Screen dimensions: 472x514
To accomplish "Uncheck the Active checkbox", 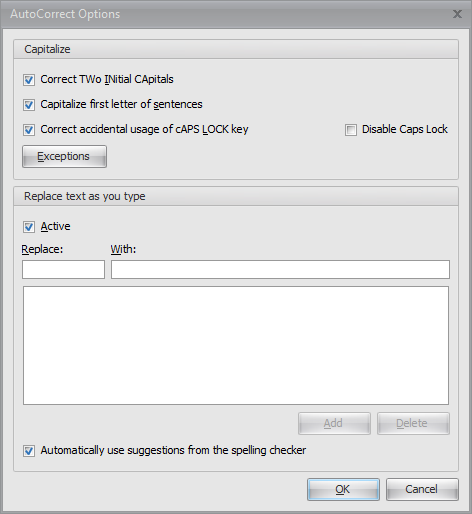I will pyautogui.click(x=29, y=227).
